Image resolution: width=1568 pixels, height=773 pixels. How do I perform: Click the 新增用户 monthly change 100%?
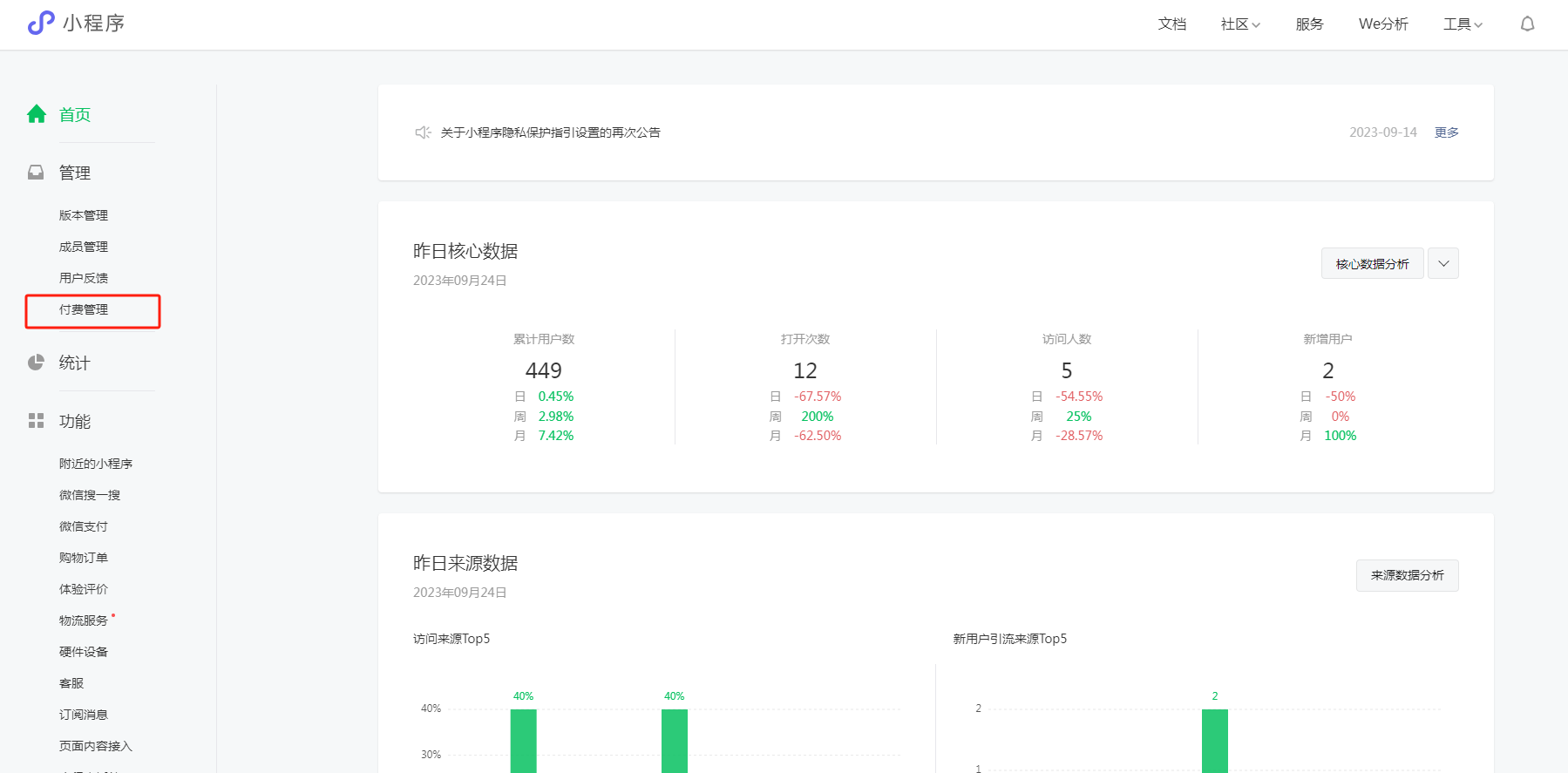[x=1341, y=436]
